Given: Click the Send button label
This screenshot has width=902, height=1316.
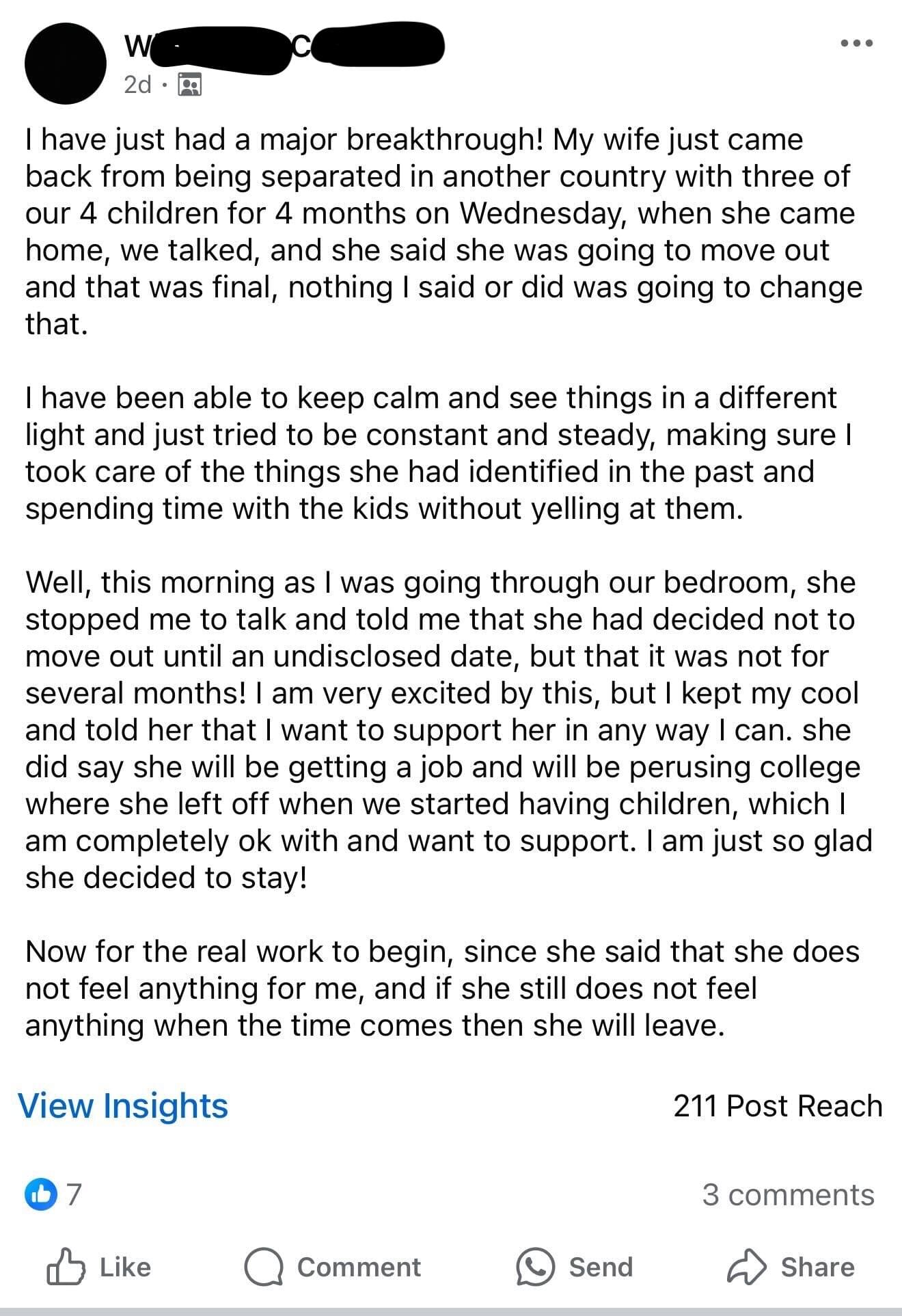Looking at the screenshot, I should click(601, 1267).
